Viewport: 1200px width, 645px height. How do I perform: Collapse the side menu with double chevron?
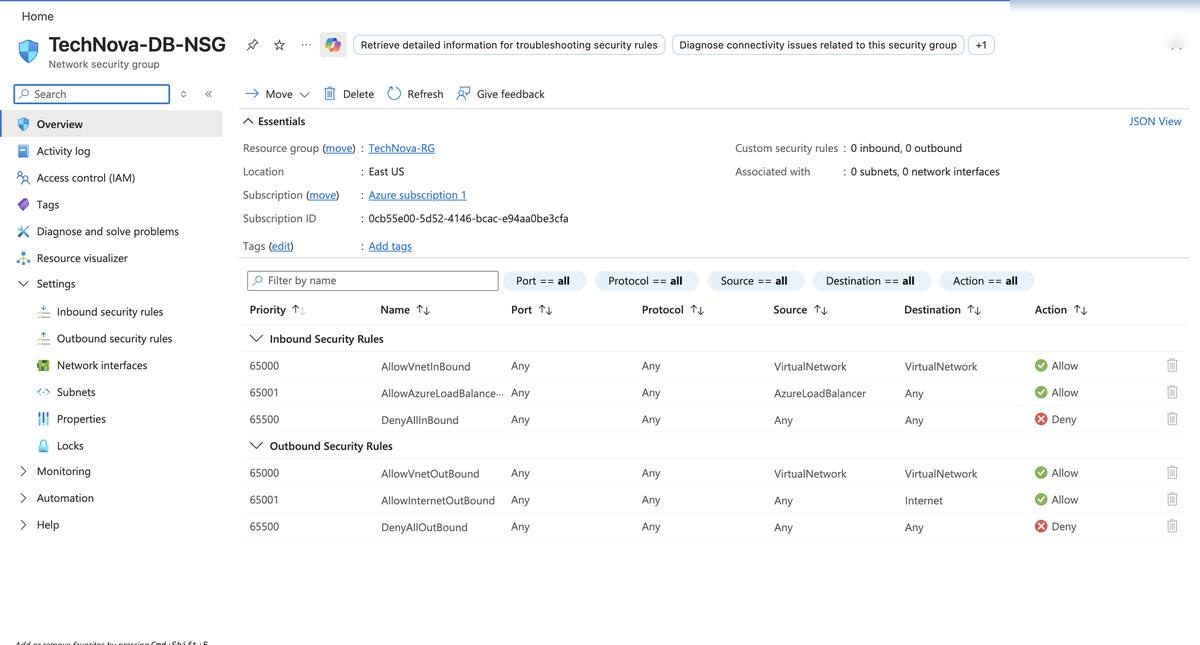(x=208, y=94)
